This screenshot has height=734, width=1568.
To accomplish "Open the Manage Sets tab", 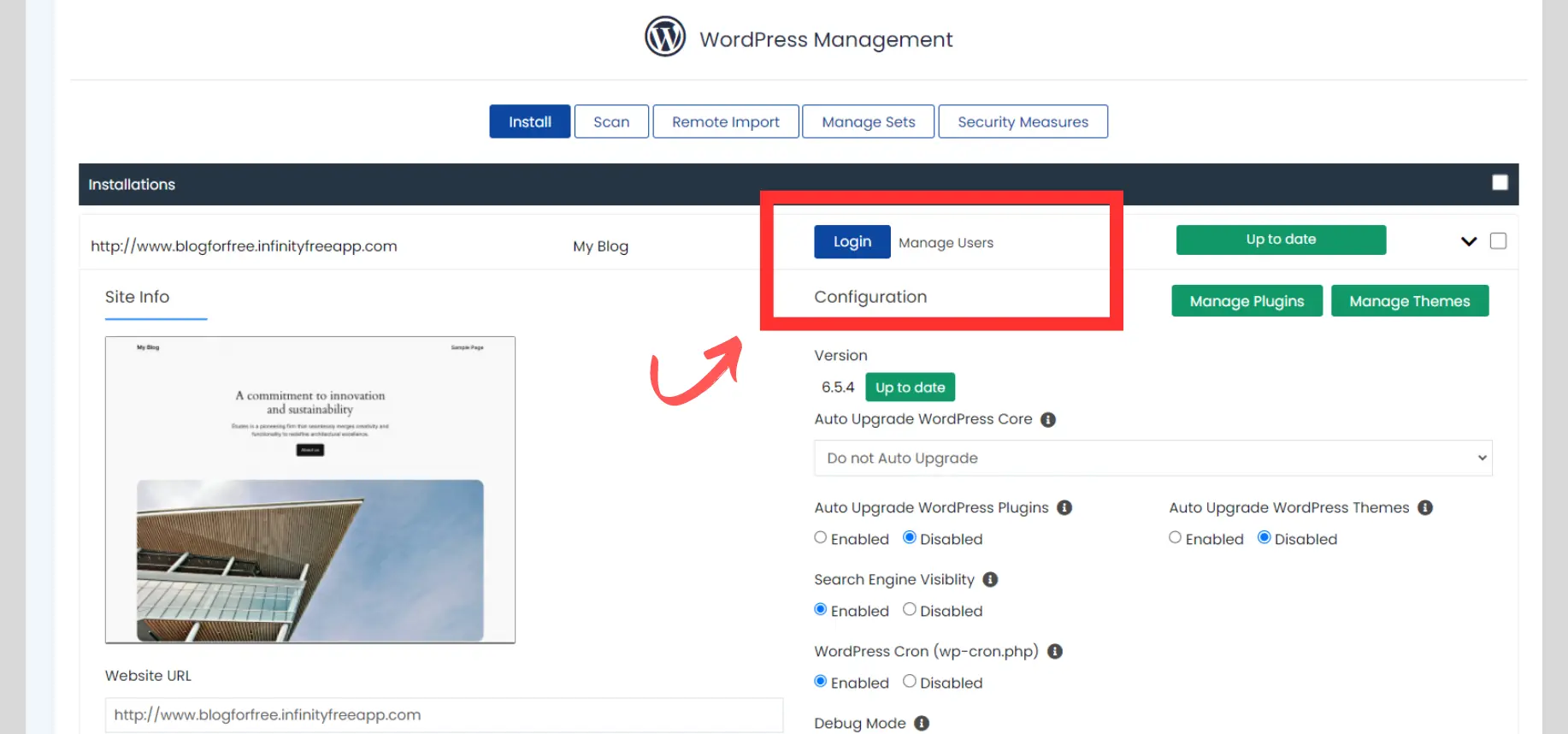I will [x=869, y=121].
